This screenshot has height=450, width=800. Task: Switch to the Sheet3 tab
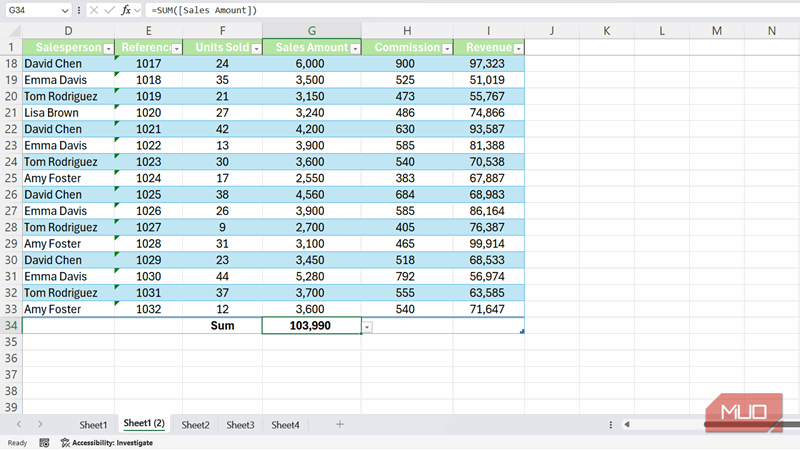[x=240, y=425]
